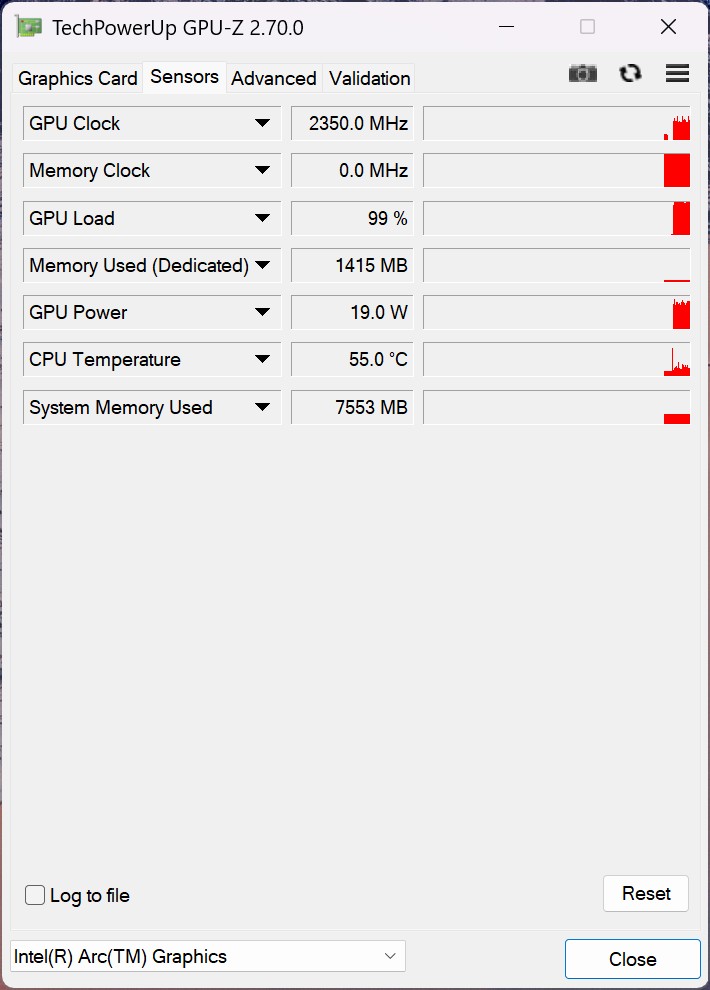Switch to the Graphics Card tab
The image size is (710, 990).
[x=78, y=78]
